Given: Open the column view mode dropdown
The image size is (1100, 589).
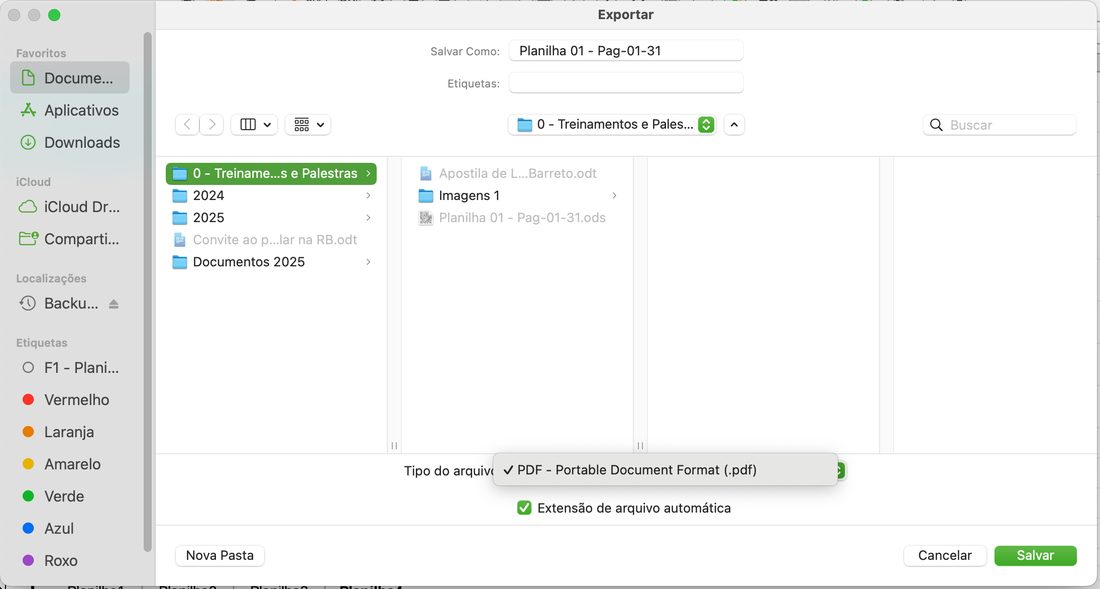Looking at the screenshot, I should pyautogui.click(x=254, y=125).
